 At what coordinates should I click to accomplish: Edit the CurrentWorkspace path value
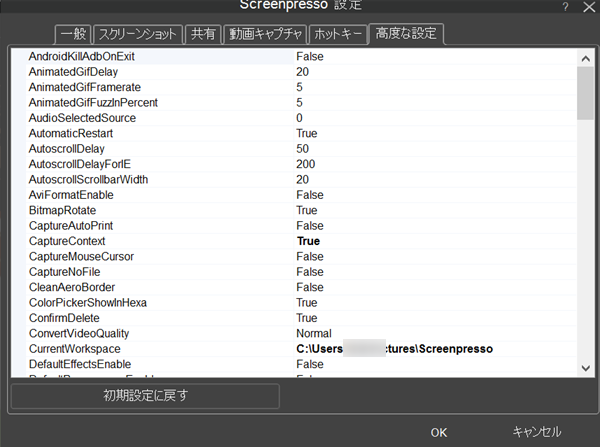(x=395, y=349)
